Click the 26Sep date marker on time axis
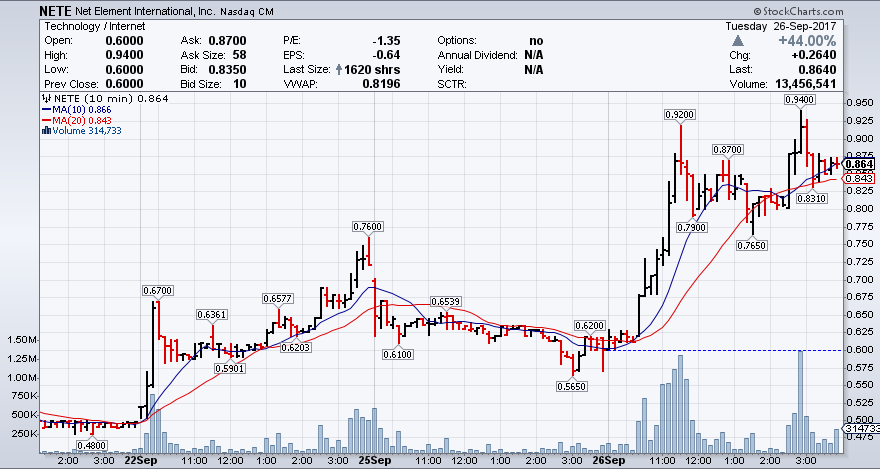 607,462
